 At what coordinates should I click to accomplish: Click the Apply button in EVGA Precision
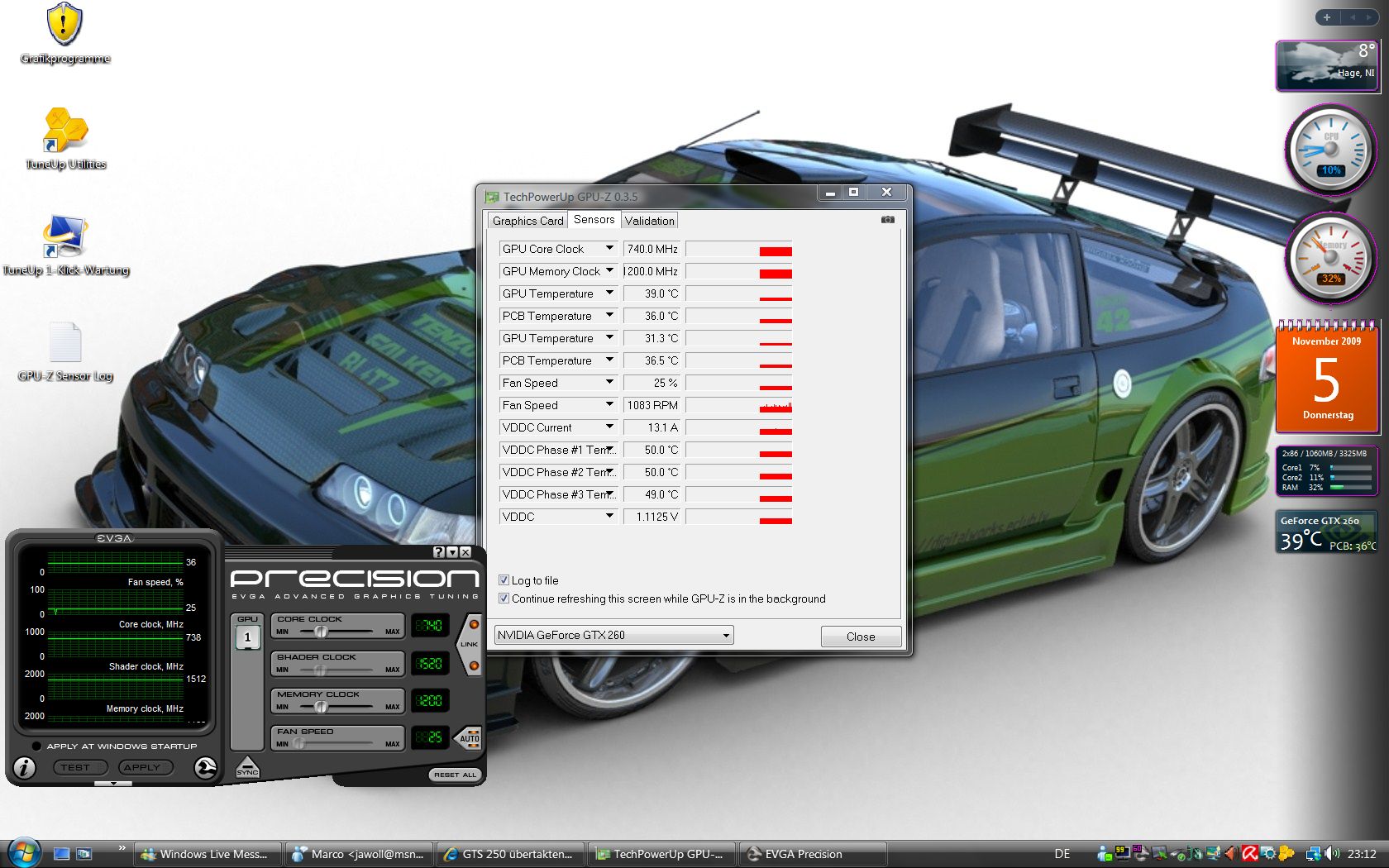pyautogui.click(x=146, y=767)
